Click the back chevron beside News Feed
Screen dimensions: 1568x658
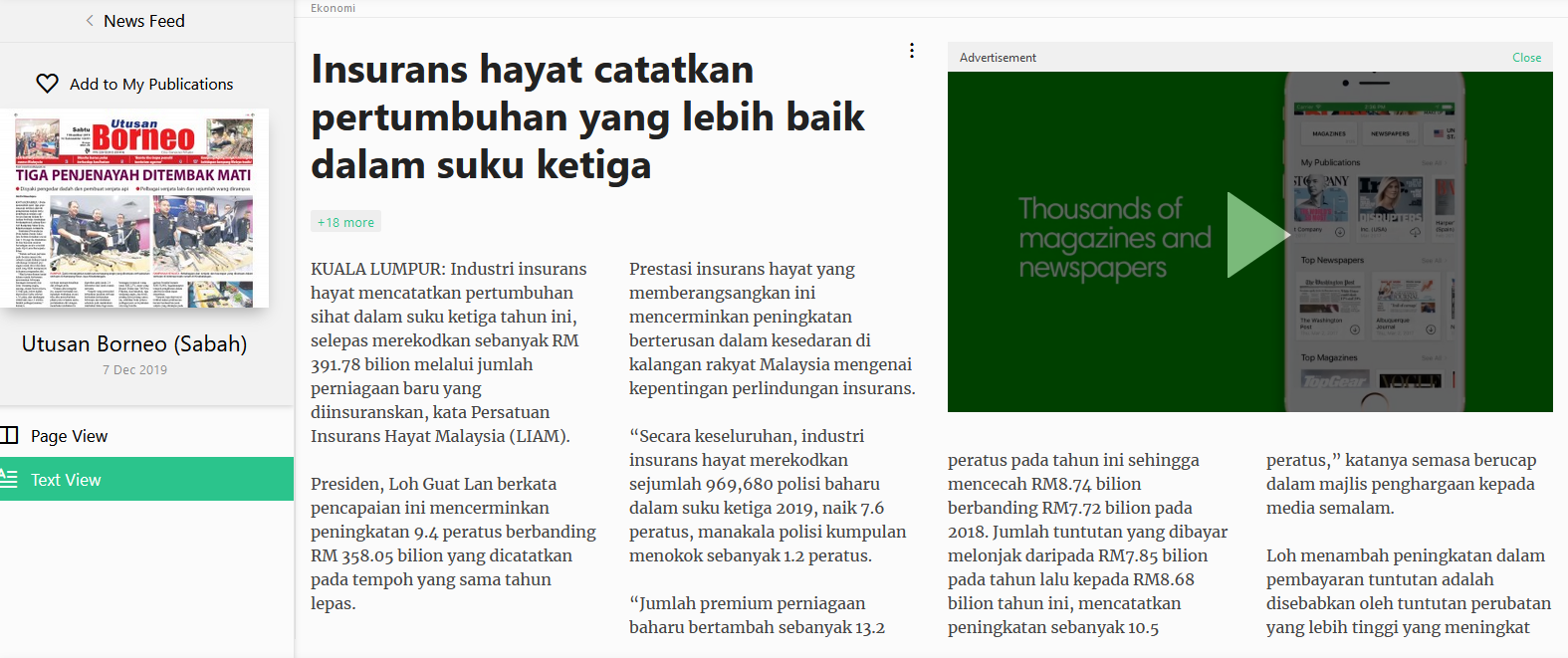coord(90,21)
